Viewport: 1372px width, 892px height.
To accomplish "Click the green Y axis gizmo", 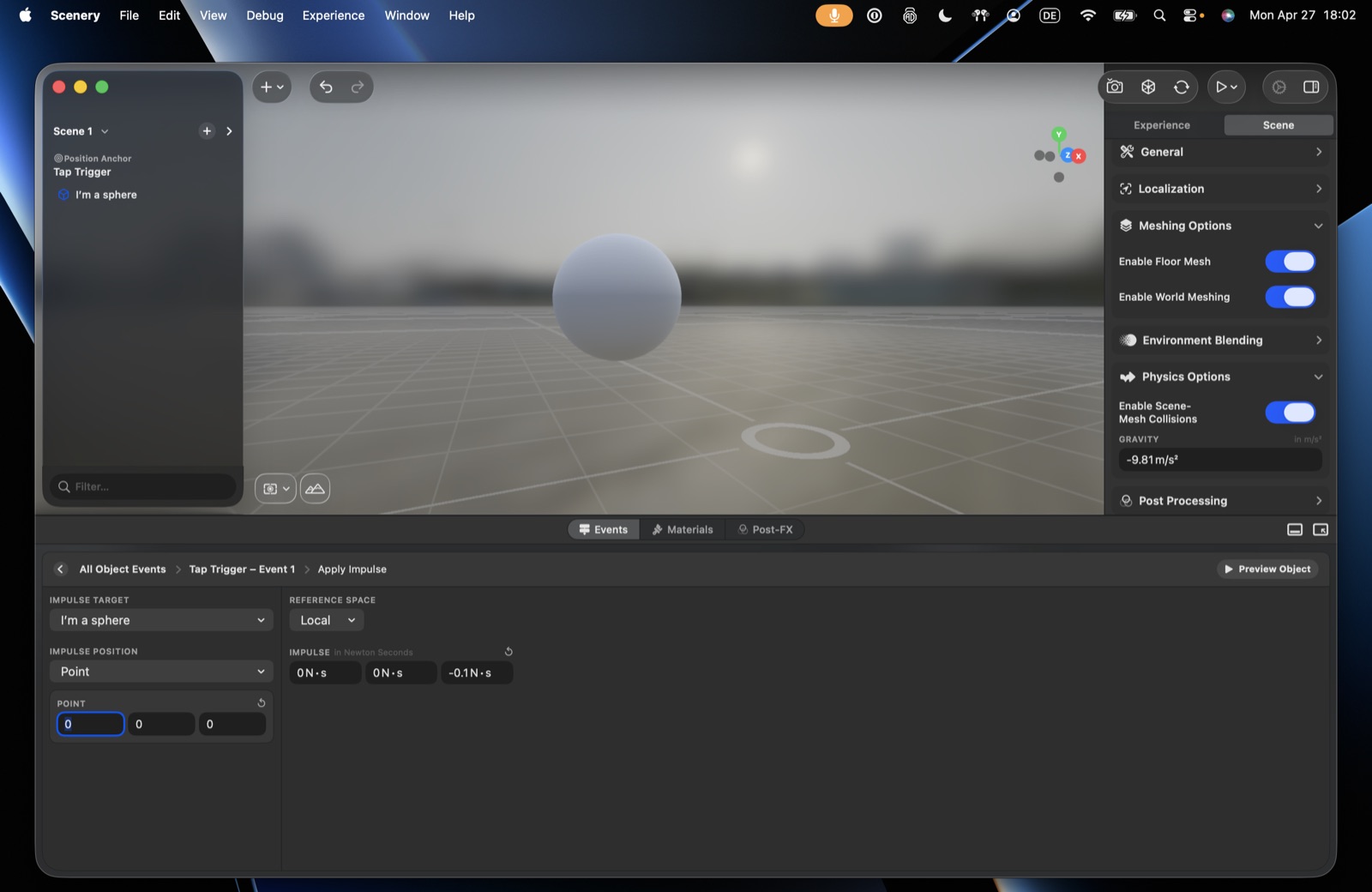I will click(x=1059, y=135).
